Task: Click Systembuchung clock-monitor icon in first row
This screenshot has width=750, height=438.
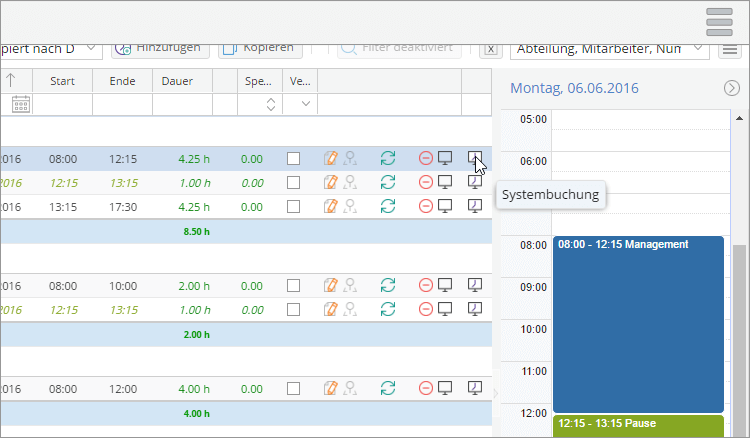Action: pyautogui.click(x=475, y=158)
